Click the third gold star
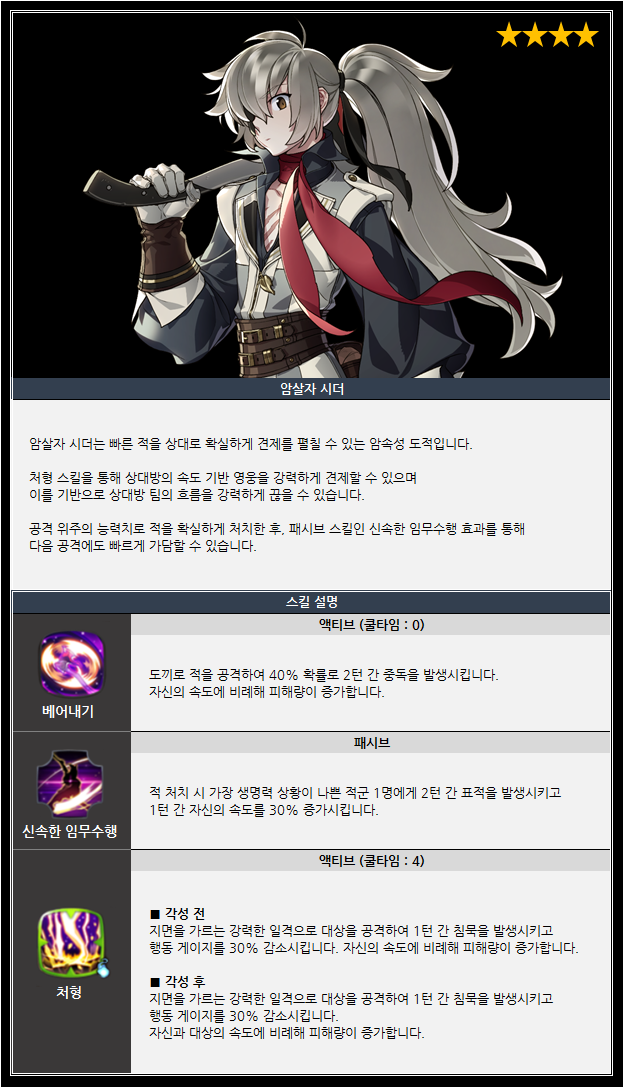 click(560, 34)
